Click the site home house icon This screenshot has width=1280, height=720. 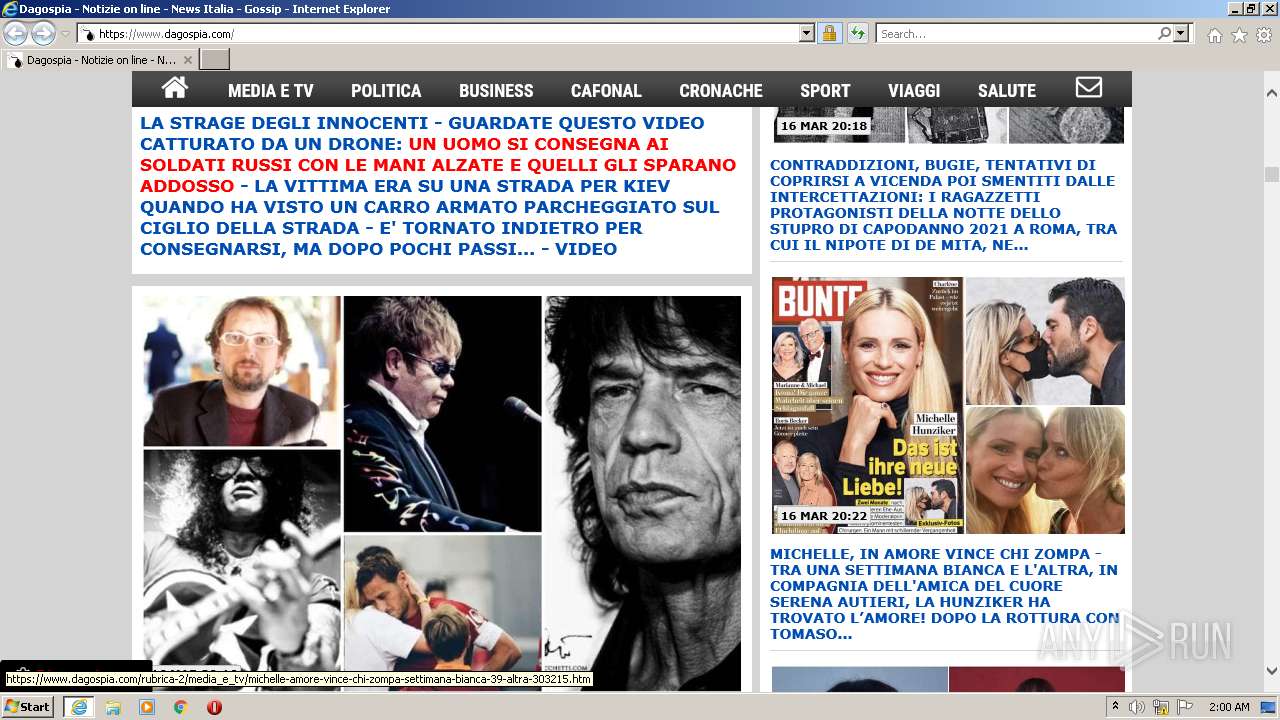point(175,89)
